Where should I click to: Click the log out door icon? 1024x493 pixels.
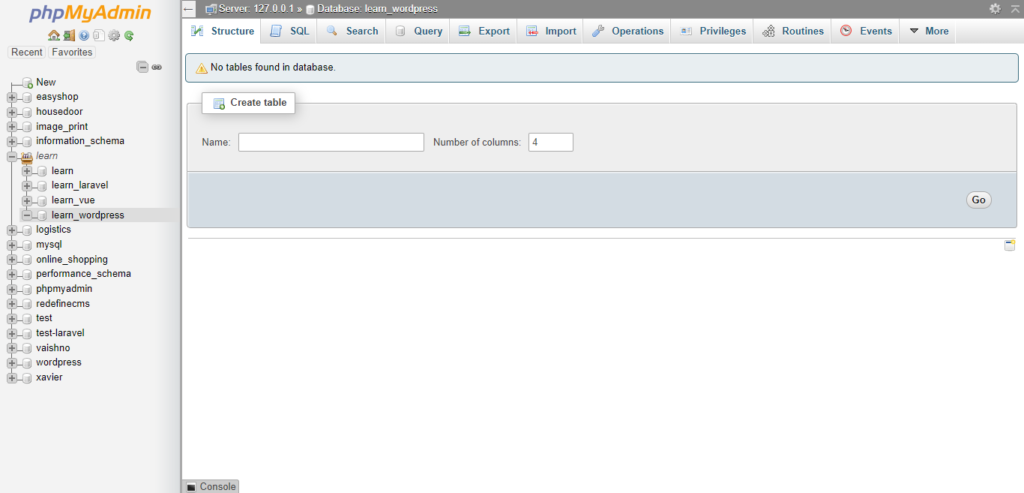[x=69, y=36]
